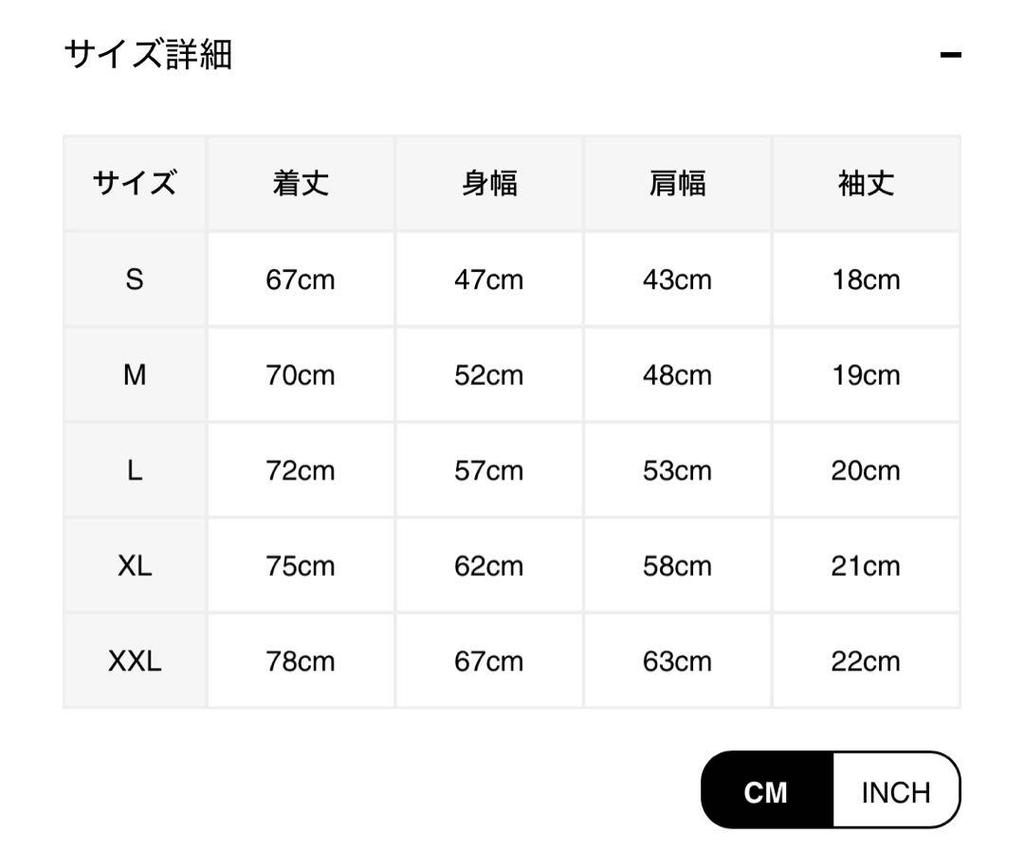Select the S size row label
Image resolution: width=1024 pixels, height=867 pixels.
click(x=135, y=280)
